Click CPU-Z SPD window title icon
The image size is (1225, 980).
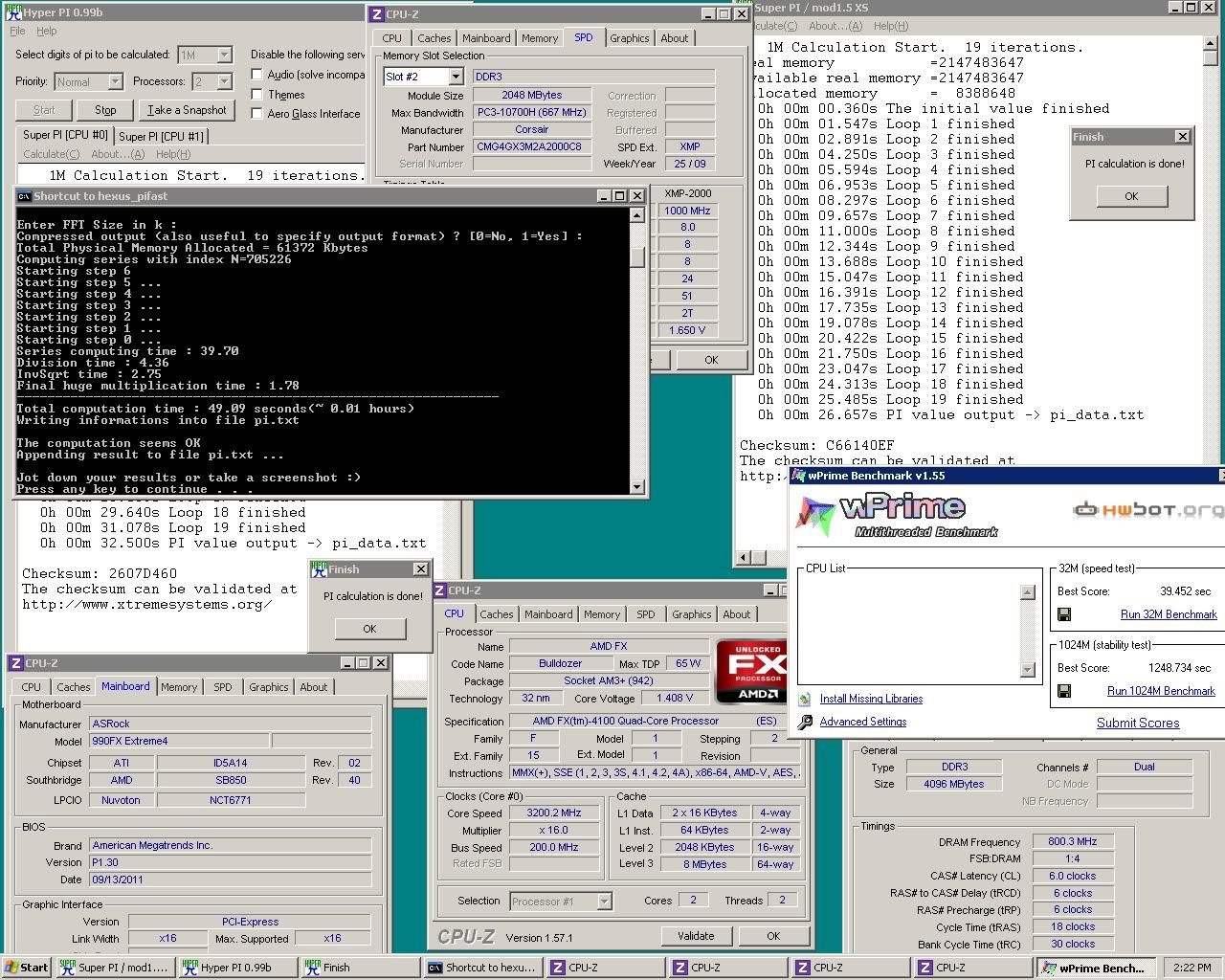point(376,14)
